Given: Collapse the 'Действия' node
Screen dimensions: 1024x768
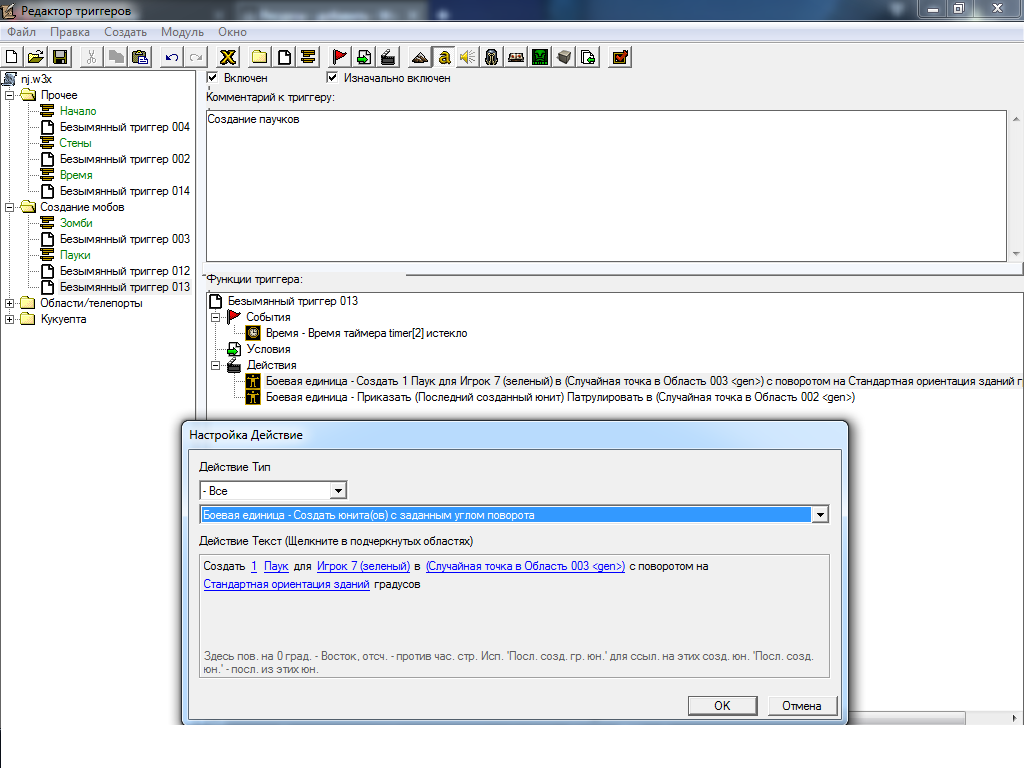Looking at the screenshot, I should pyautogui.click(x=216, y=366).
